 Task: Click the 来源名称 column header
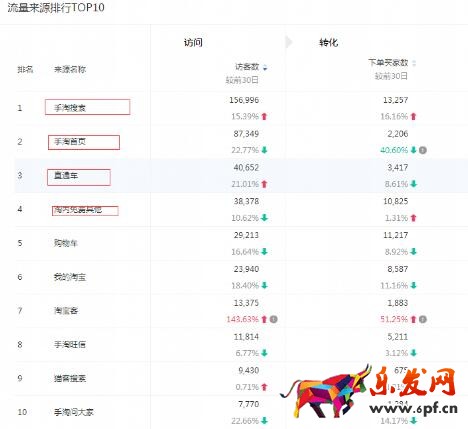pyautogui.click(x=70, y=70)
